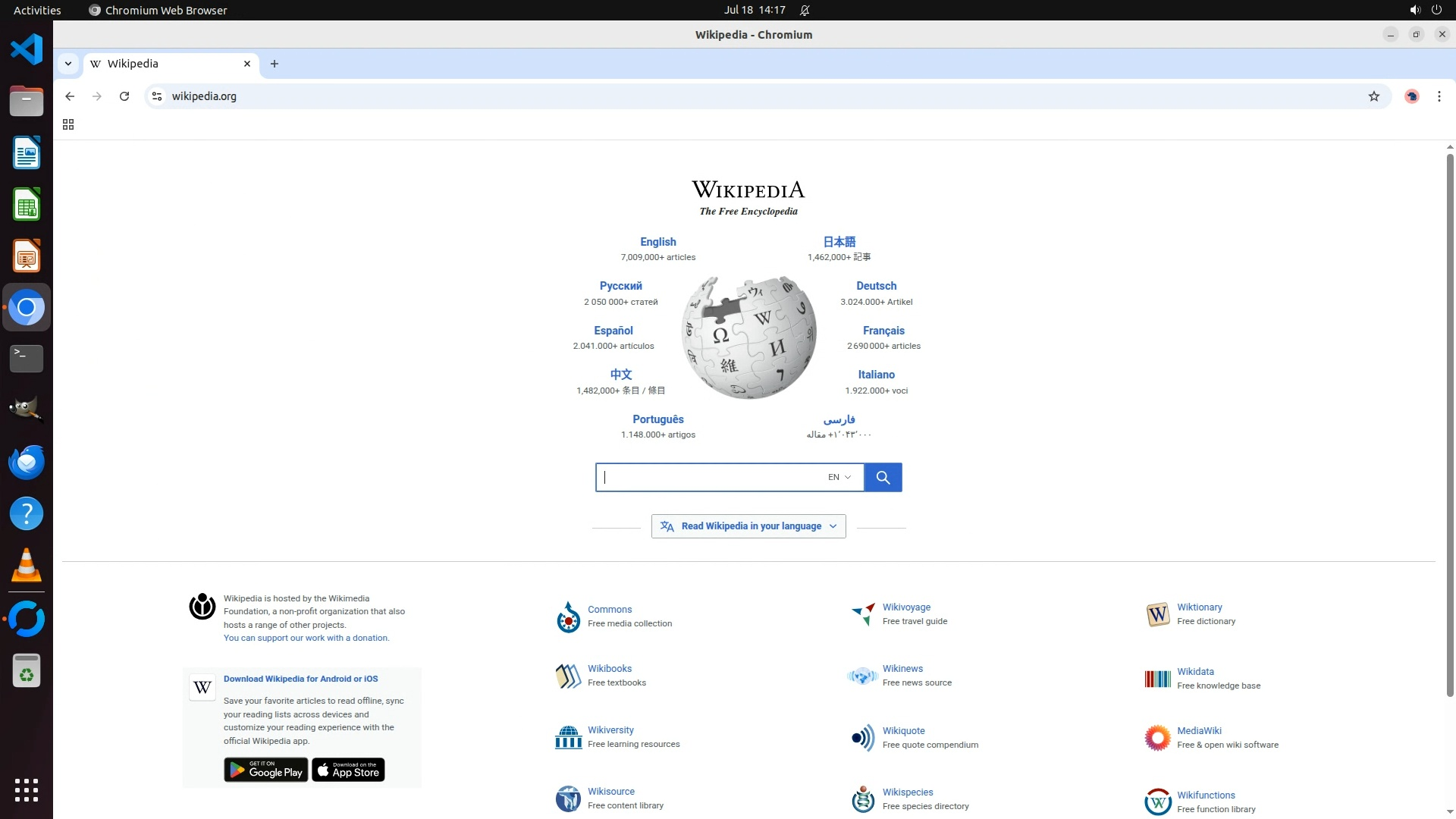The image size is (1456, 819).
Task: Click the Wikidata barcode icon
Action: [1157, 679]
